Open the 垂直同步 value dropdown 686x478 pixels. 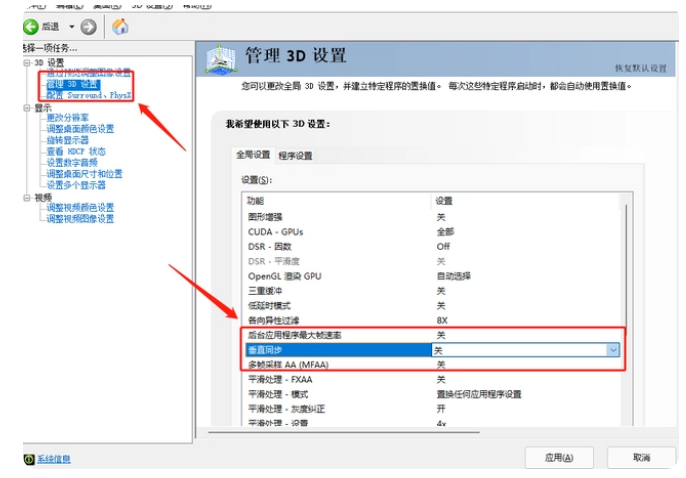click(x=613, y=350)
